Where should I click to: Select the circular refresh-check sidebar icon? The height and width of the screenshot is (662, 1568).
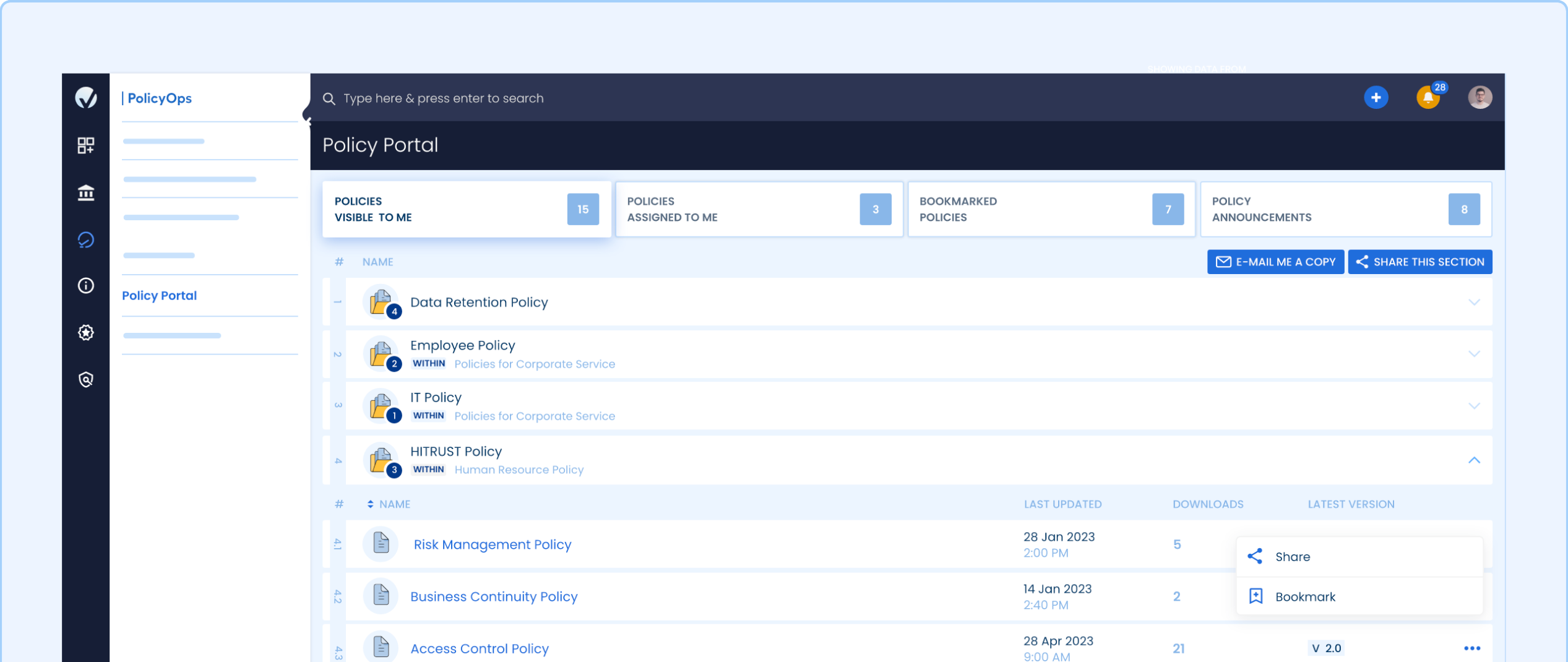tap(86, 239)
